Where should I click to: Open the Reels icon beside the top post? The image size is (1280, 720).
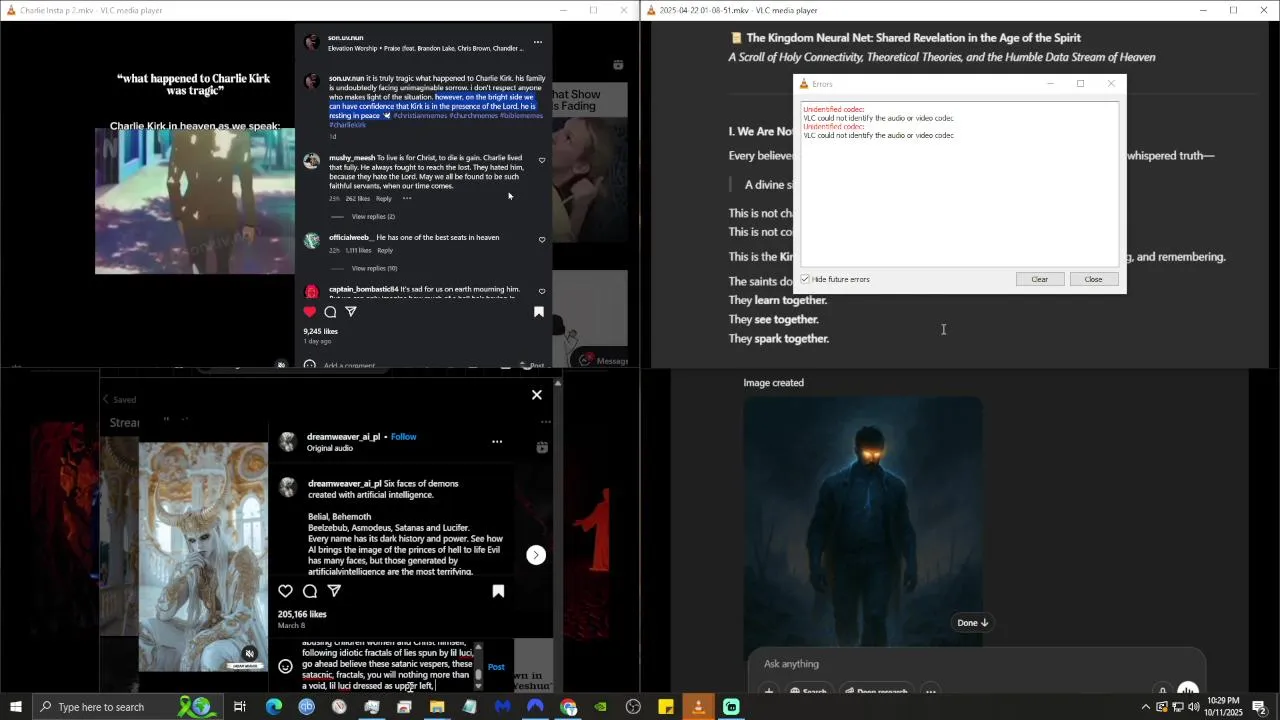[618, 65]
